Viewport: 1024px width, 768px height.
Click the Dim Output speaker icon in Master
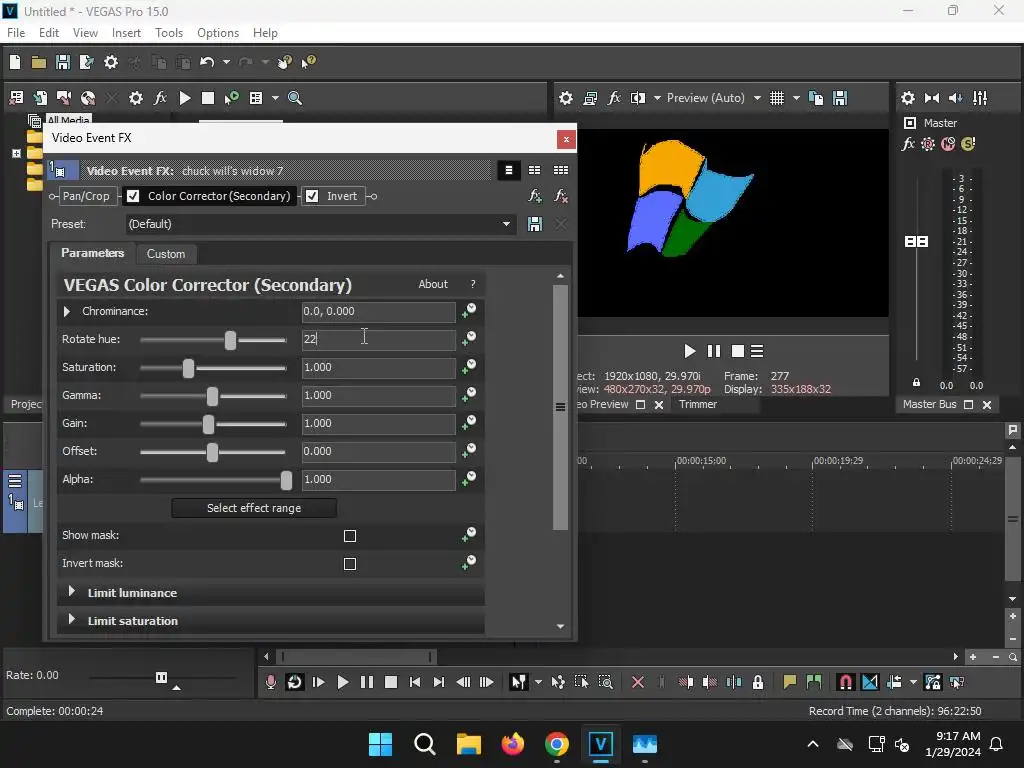tap(955, 98)
